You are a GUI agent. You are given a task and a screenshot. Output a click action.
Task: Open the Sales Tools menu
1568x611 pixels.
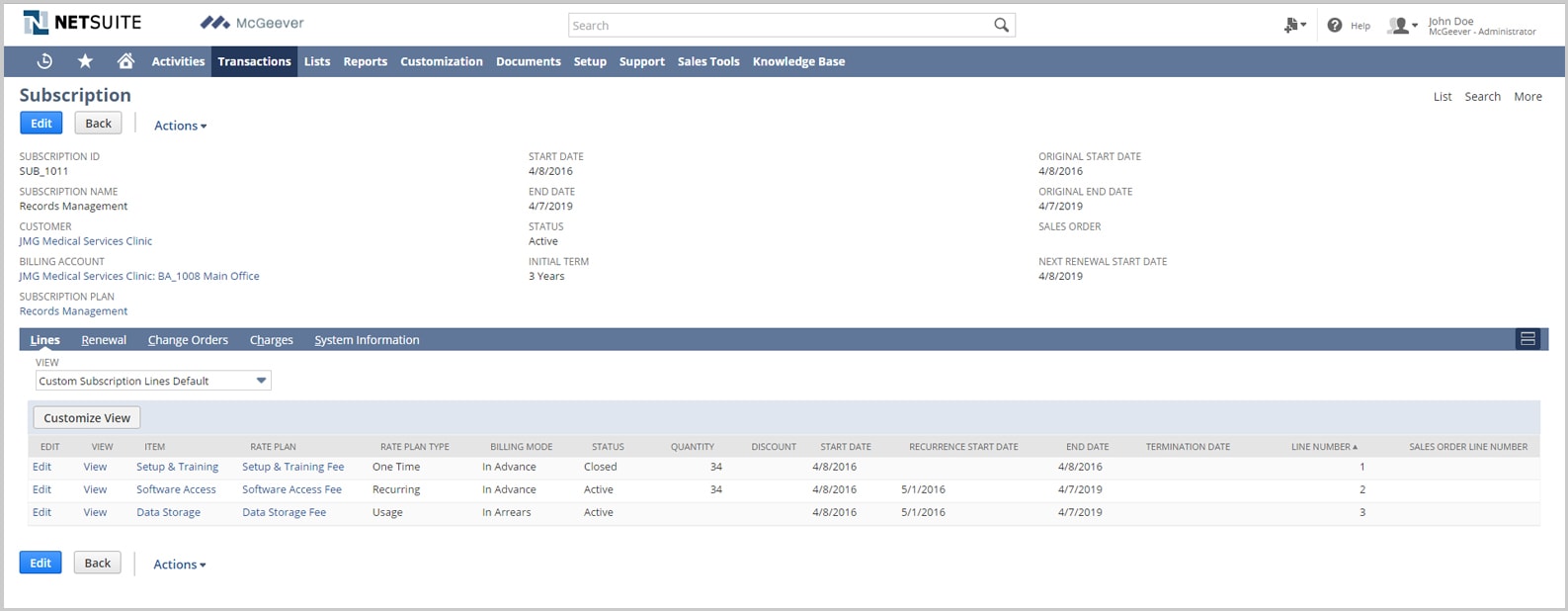(708, 61)
